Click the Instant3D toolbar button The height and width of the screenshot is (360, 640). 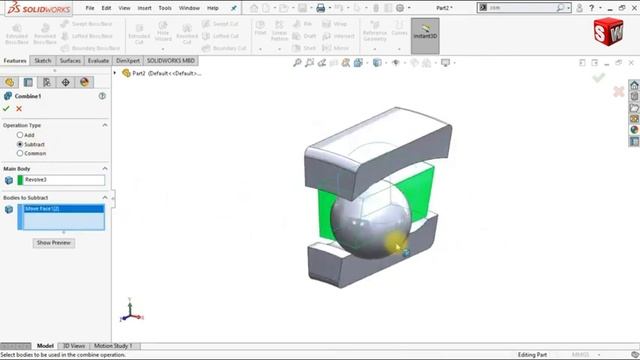(x=425, y=36)
